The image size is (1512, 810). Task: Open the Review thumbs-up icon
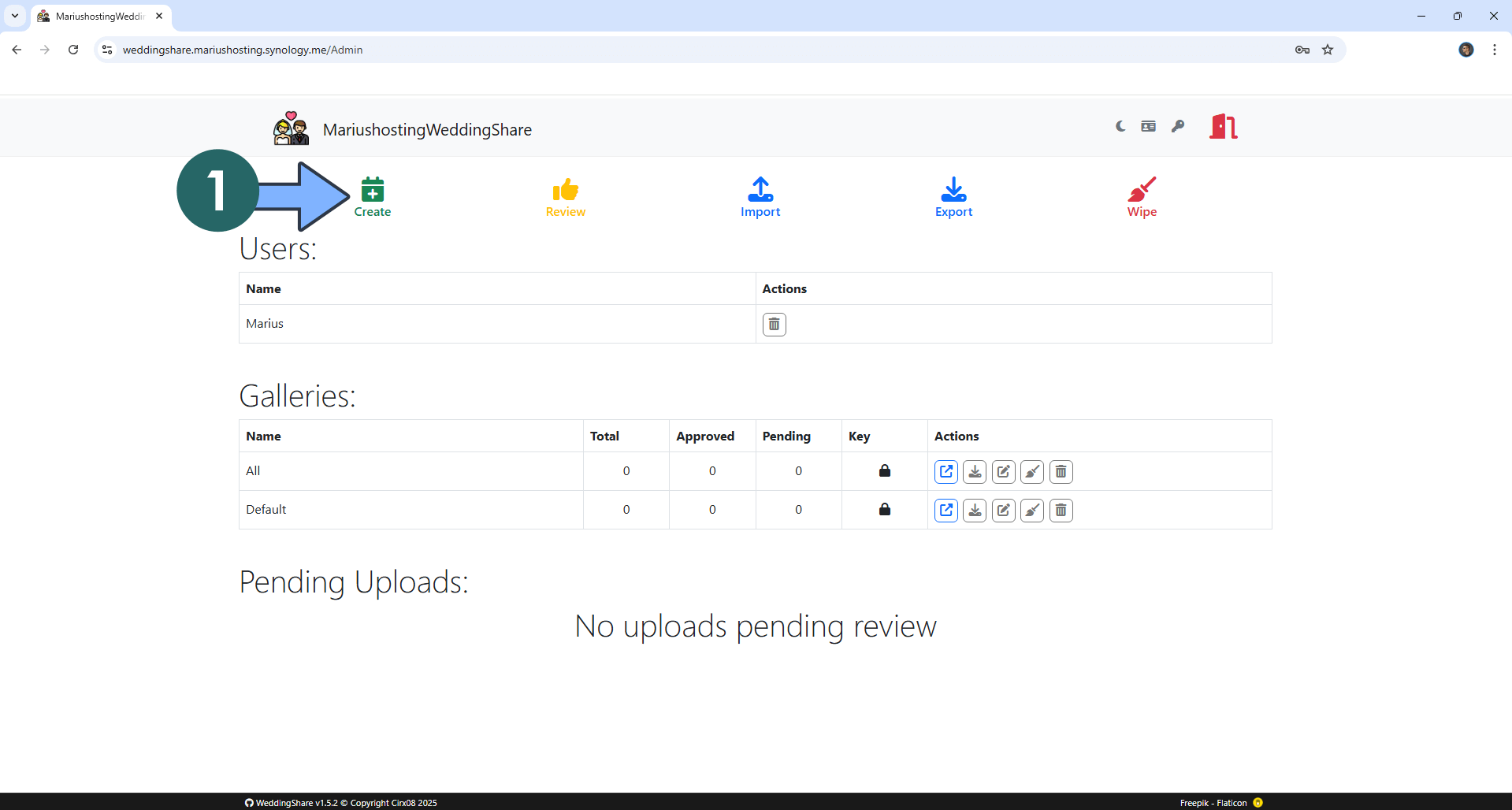point(566,189)
